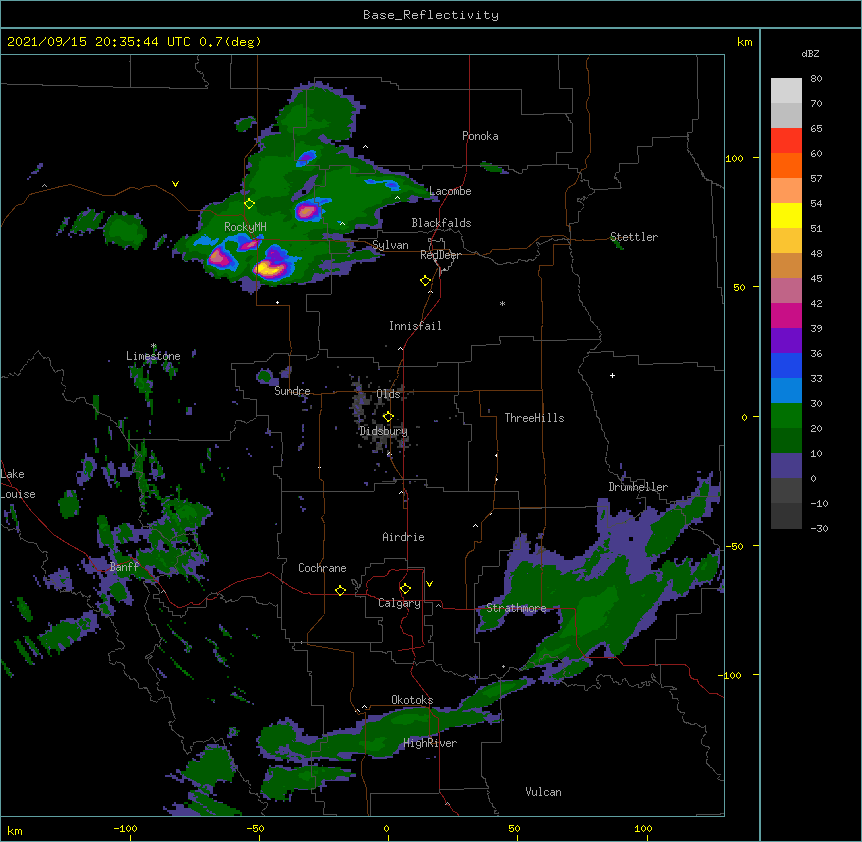Click the Cochrane label
862x842 pixels.
tap(322, 568)
